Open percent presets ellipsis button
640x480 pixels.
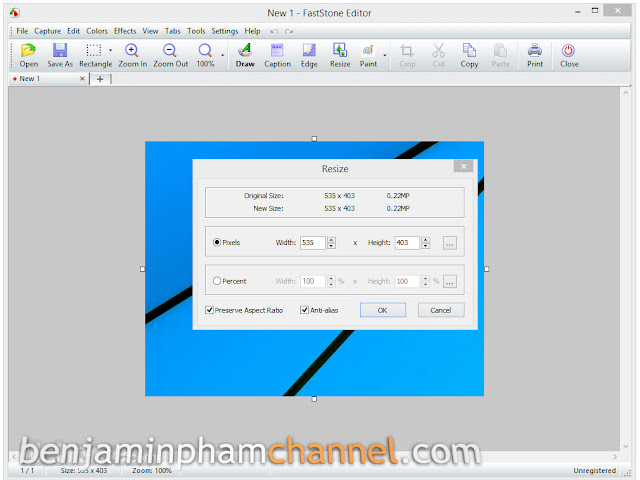coord(449,281)
